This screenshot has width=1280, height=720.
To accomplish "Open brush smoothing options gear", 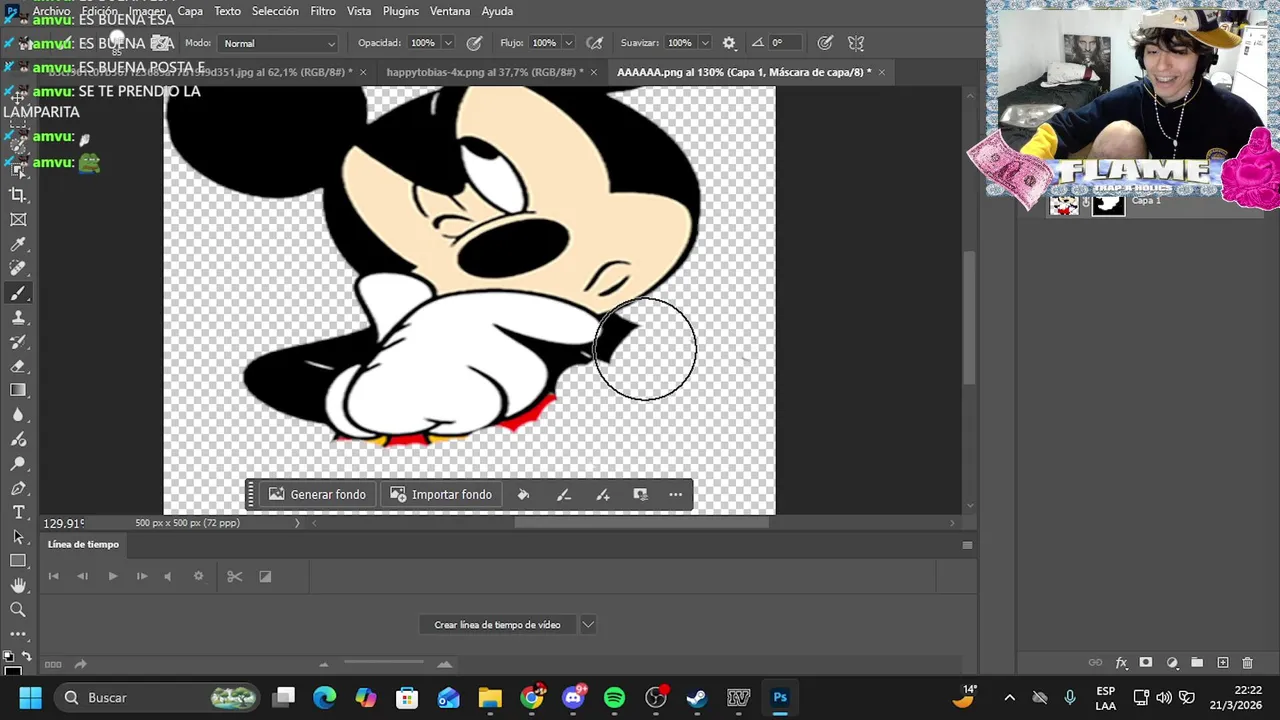I will coord(729,43).
